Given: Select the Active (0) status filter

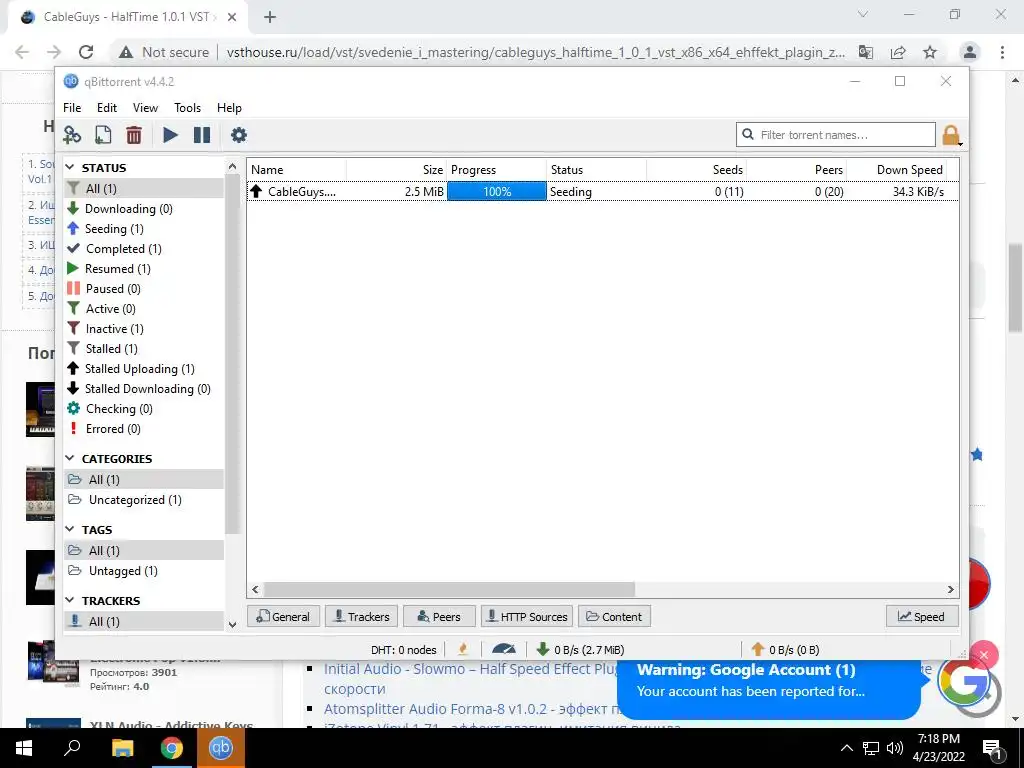Looking at the screenshot, I should pyautogui.click(x=144, y=309).
